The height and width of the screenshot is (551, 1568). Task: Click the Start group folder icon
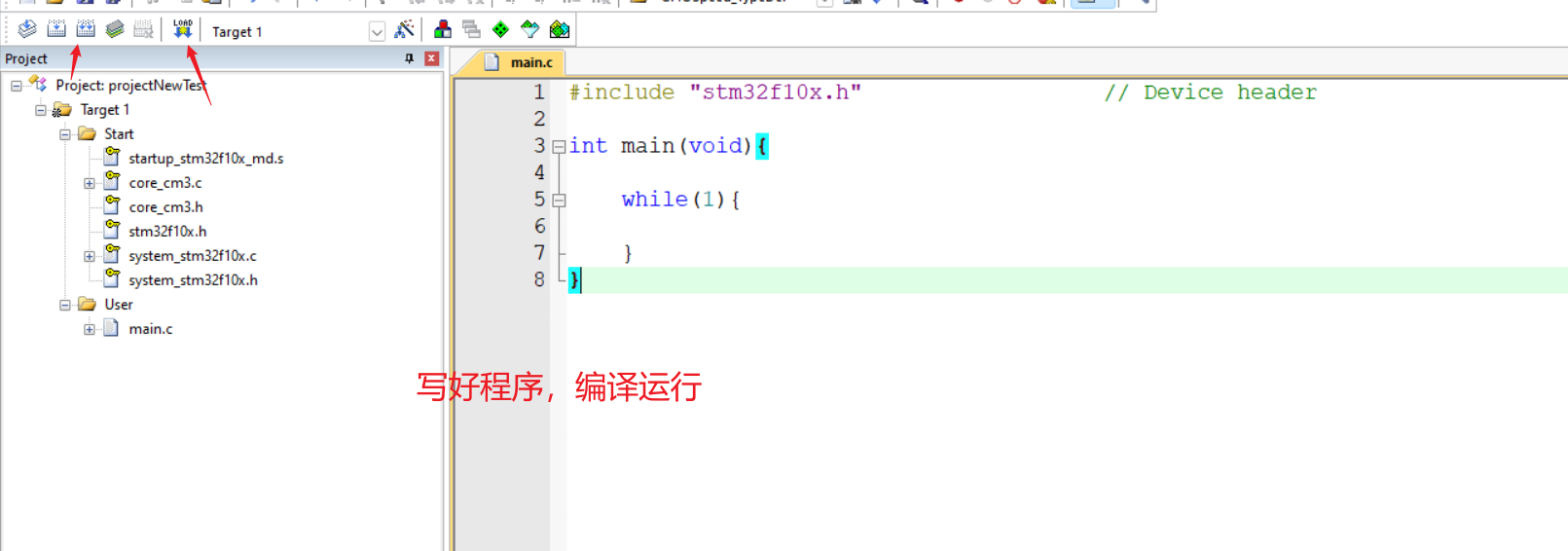coord(87,133)
